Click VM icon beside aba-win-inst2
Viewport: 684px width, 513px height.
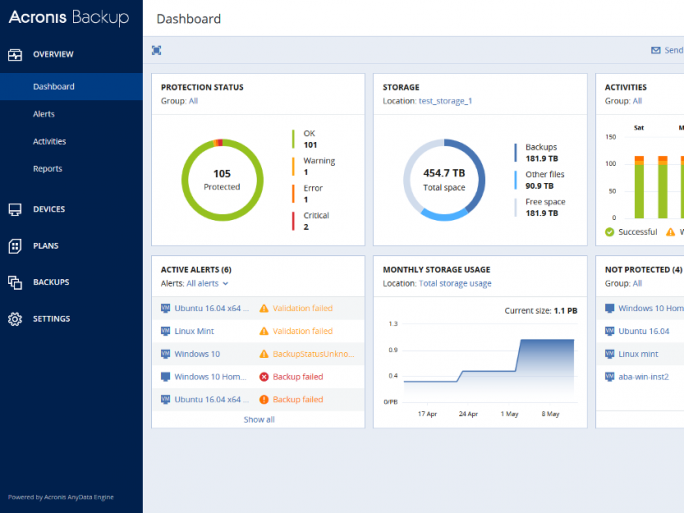[x=609, y=376]
